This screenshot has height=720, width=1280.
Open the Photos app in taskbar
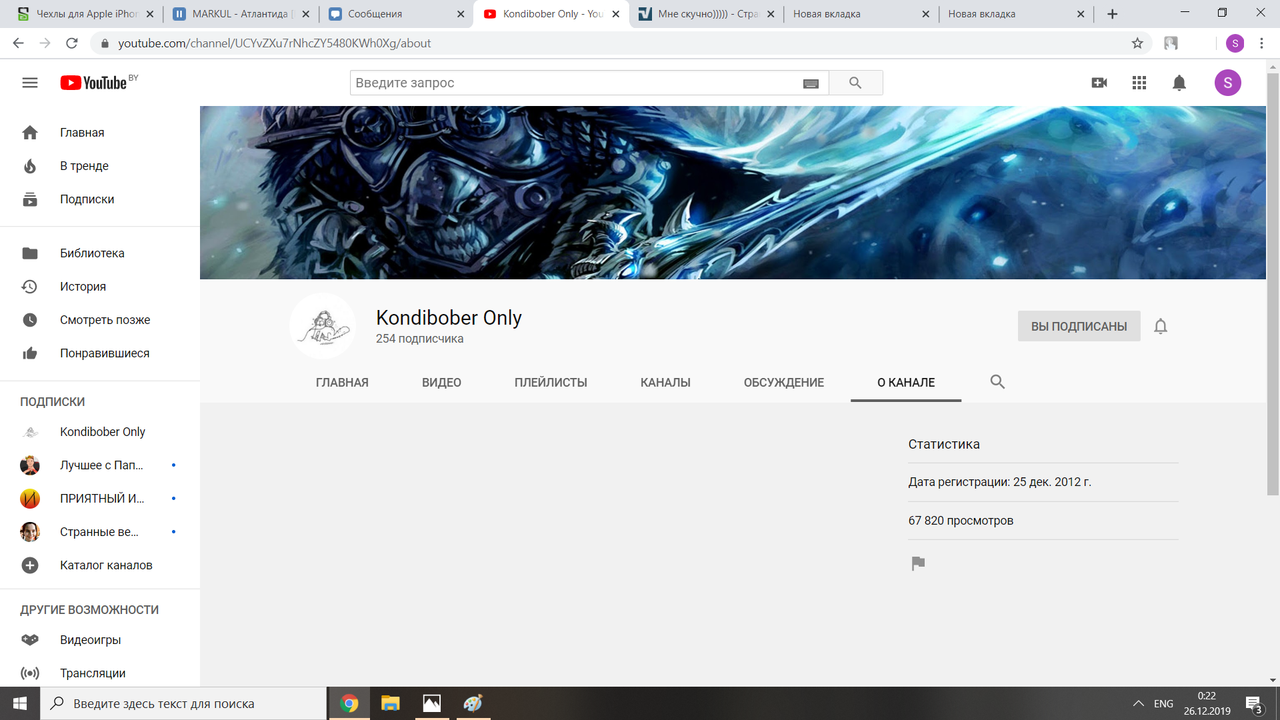(x=431, y=703)
